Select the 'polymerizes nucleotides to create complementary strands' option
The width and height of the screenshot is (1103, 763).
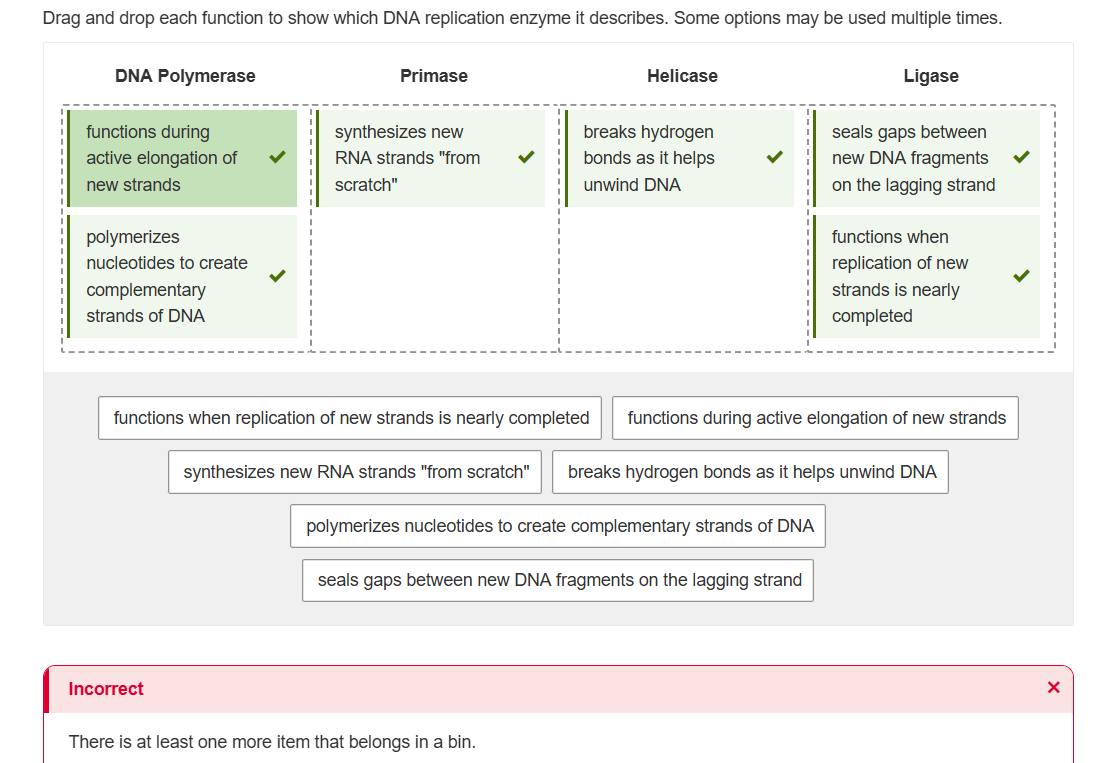coord(558,525)
